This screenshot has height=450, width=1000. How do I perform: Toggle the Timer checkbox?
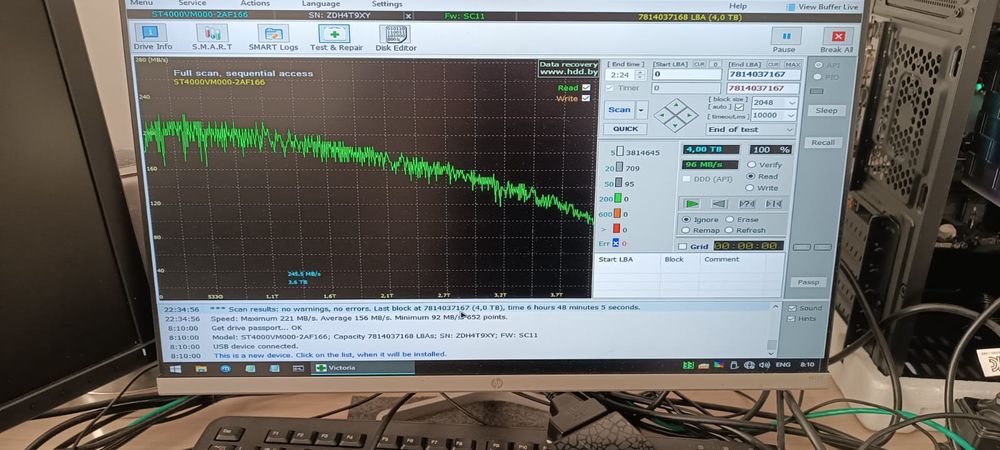pos(609,88)
